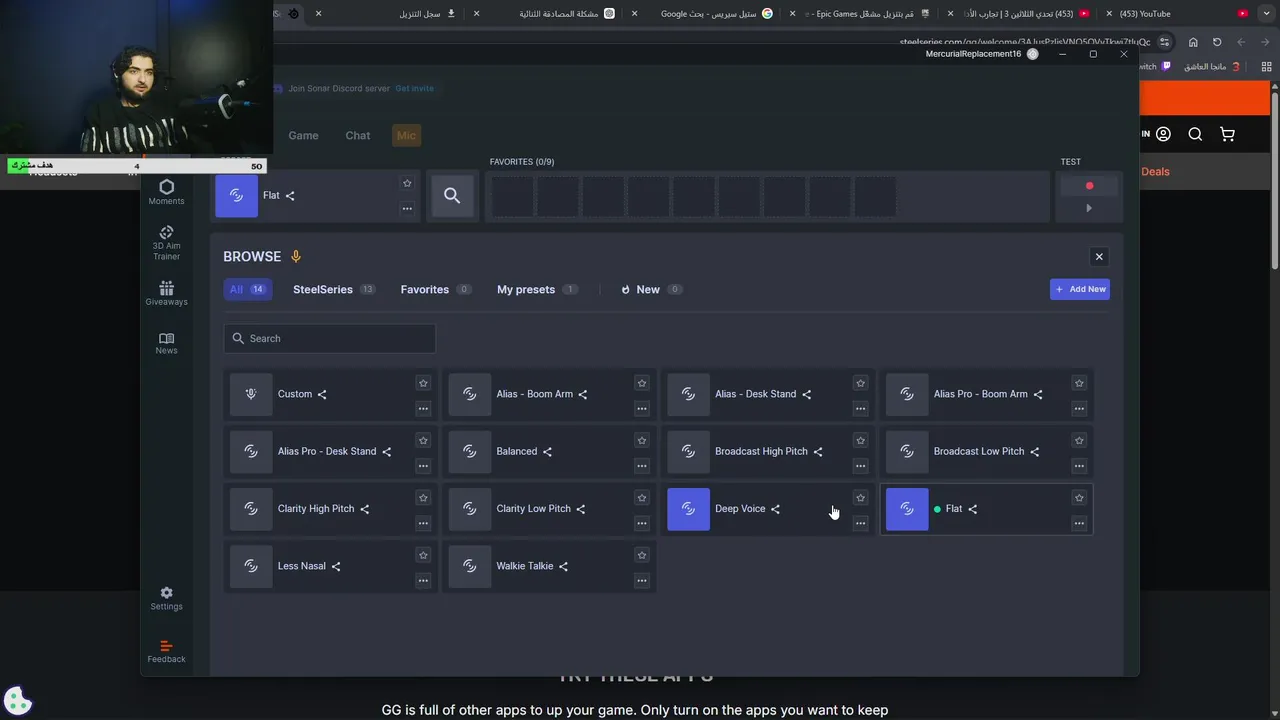Favorite the current Flat preset at top

point(407,183)
